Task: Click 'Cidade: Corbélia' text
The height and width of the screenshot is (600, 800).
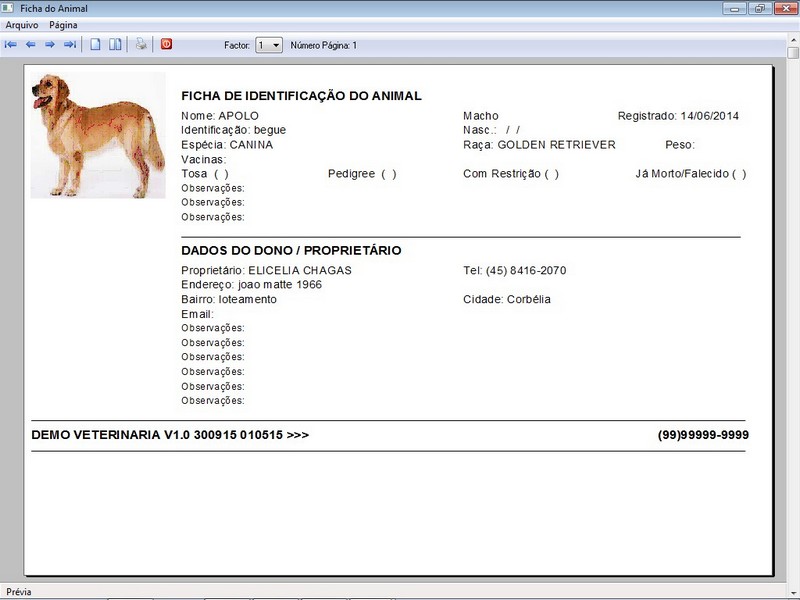Action: click(x=507, y=299)
